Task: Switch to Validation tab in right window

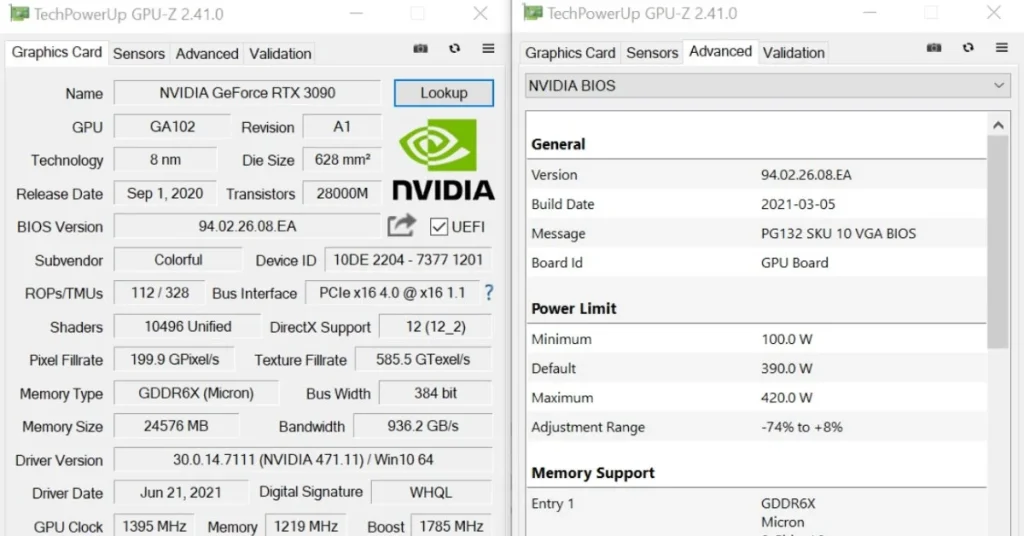Action: coord(793,53)
